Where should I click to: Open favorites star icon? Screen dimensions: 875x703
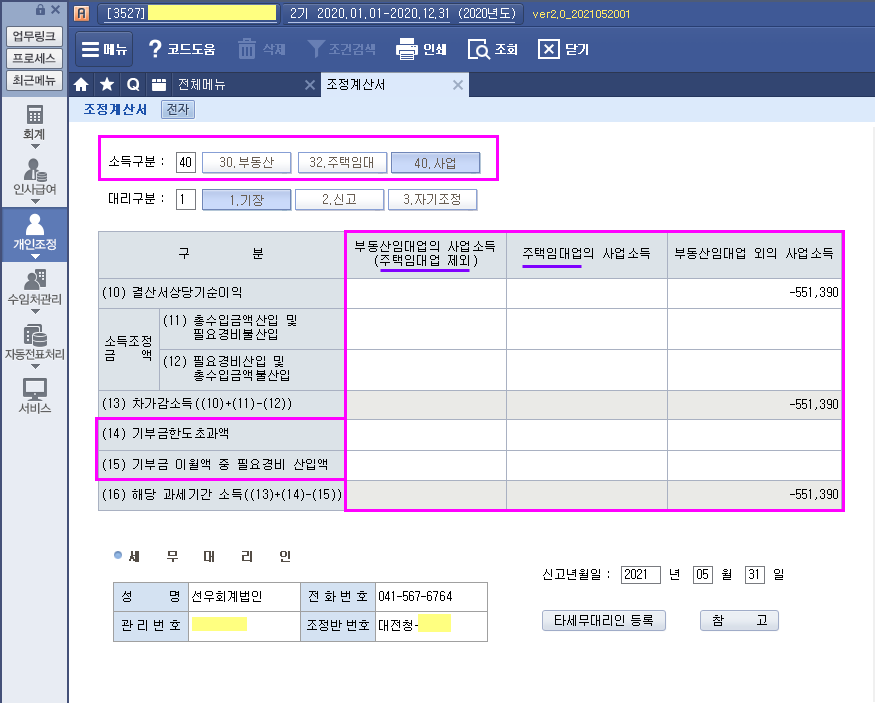point(107,85)
